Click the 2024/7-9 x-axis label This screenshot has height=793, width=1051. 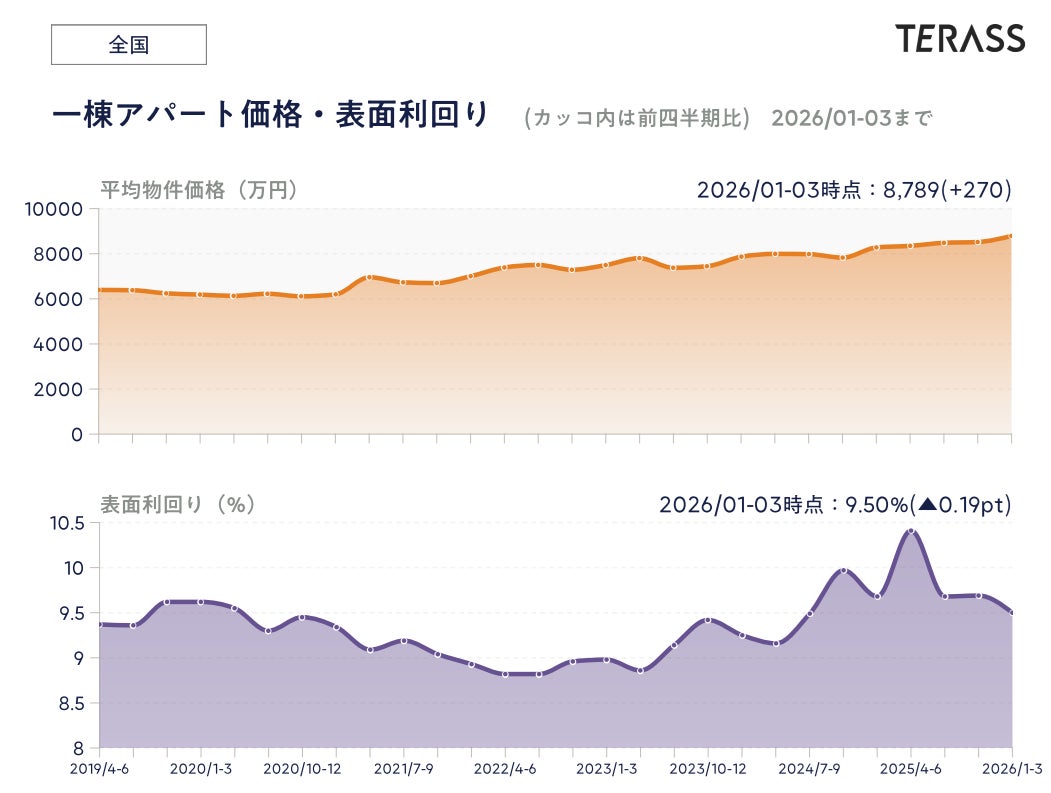[x=809, y=769]
